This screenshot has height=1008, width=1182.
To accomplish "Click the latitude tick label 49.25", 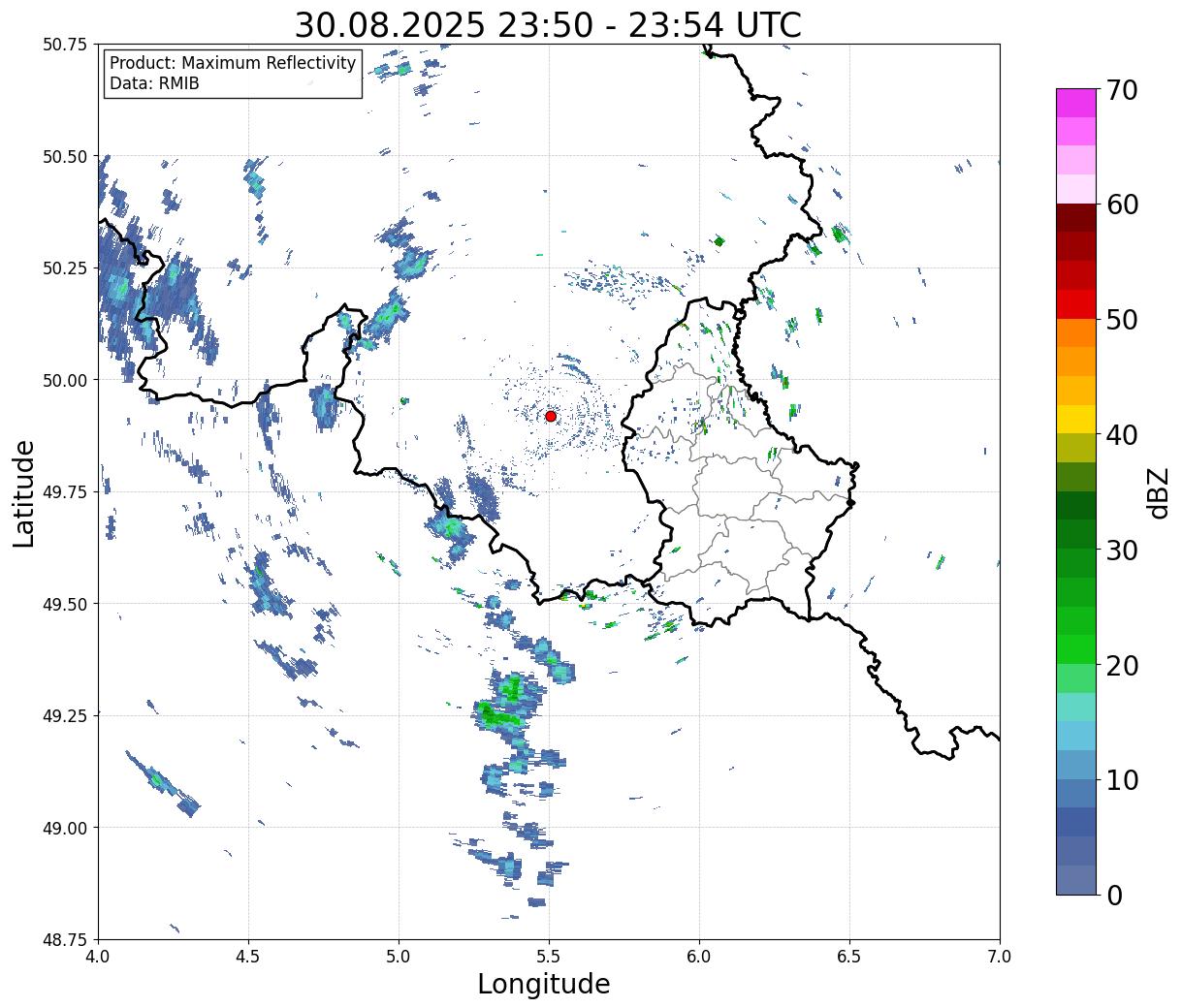I will [x=65, y=716].
